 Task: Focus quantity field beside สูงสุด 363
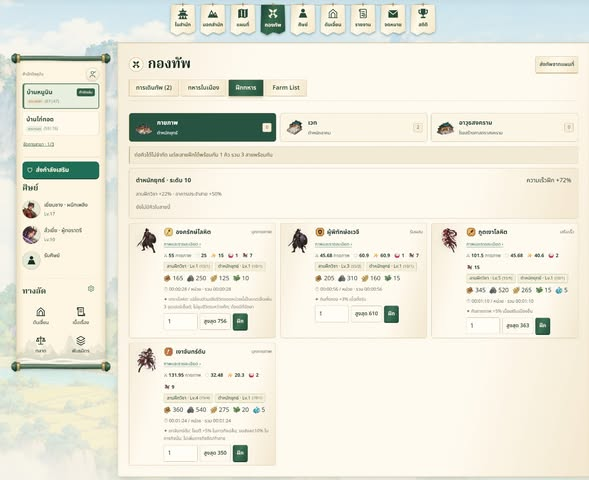point(483,326)
